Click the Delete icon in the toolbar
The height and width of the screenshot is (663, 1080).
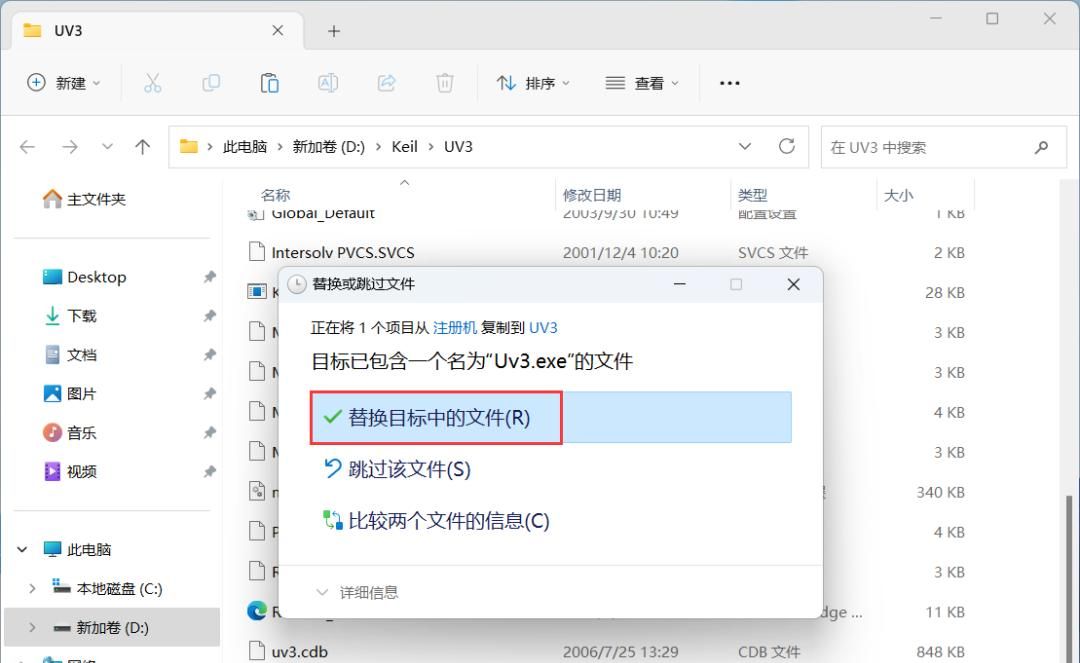[x=445, y=83]
